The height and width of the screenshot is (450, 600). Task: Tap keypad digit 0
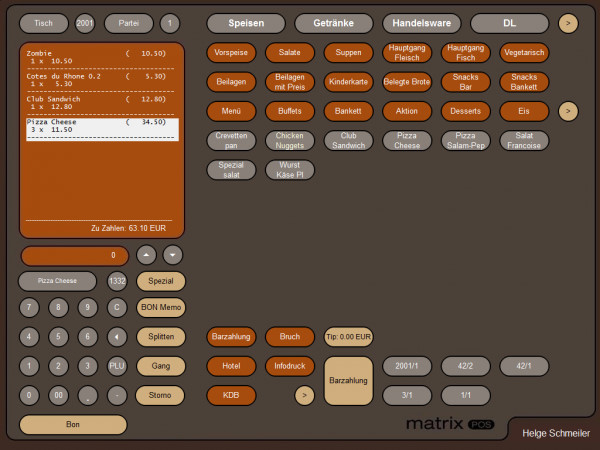tap(29, 395)
